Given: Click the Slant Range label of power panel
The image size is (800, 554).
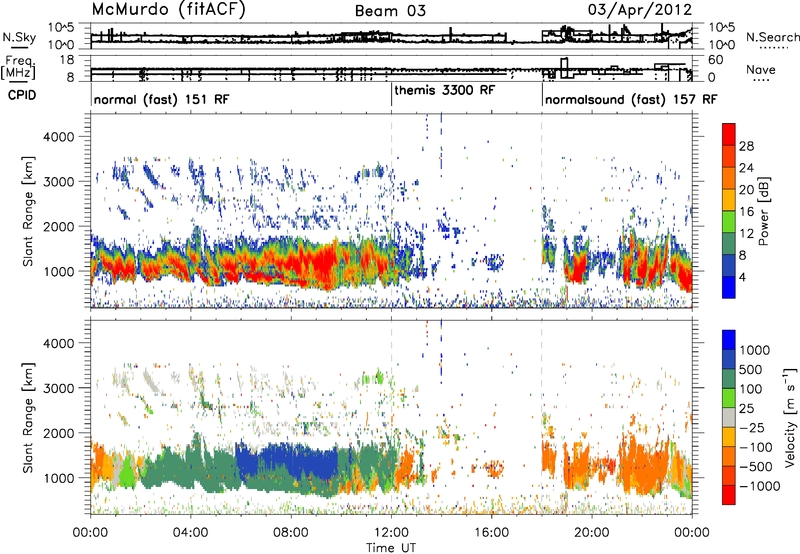Looking at the screenshot, I should pyautogui.click(x=29, y=211).
